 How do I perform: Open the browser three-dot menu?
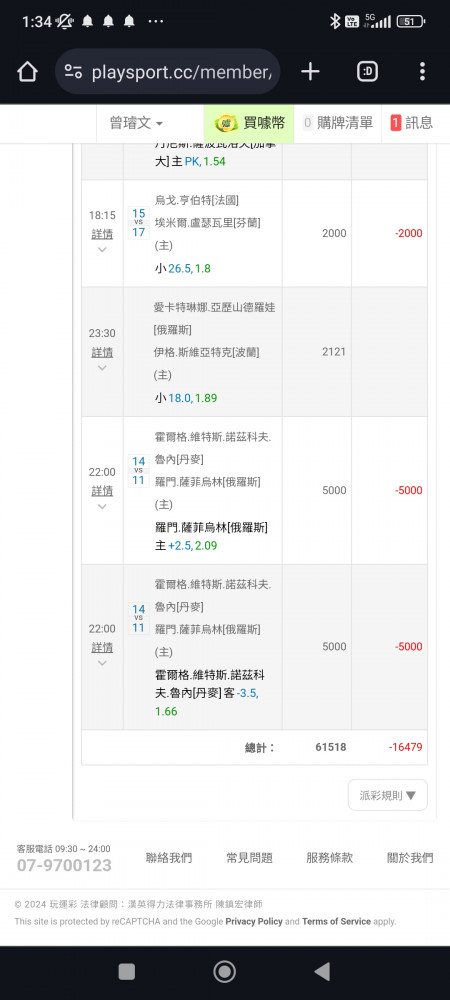(422, 71)
